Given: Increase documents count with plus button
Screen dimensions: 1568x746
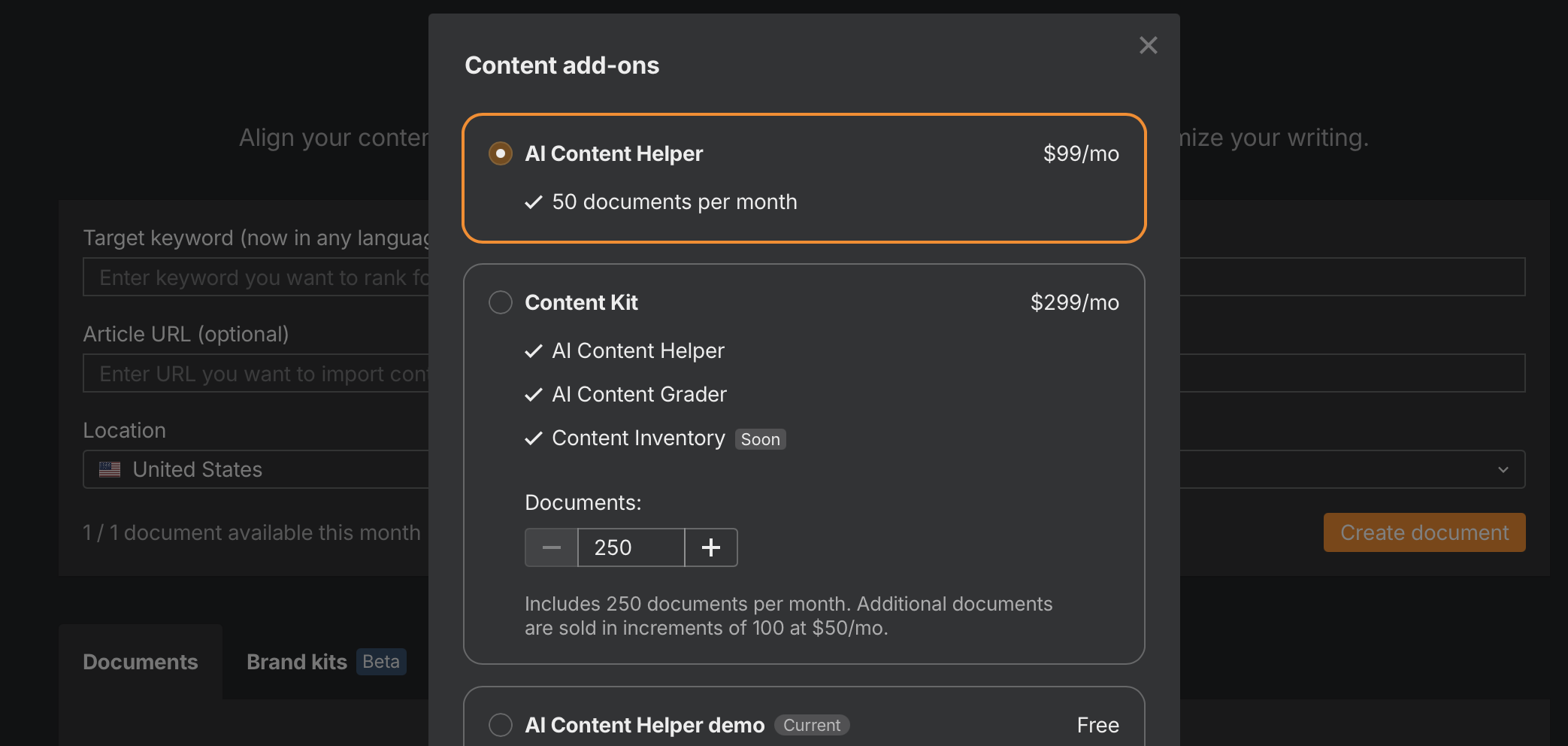Looking at the screenshot, I should click(711, 547).
